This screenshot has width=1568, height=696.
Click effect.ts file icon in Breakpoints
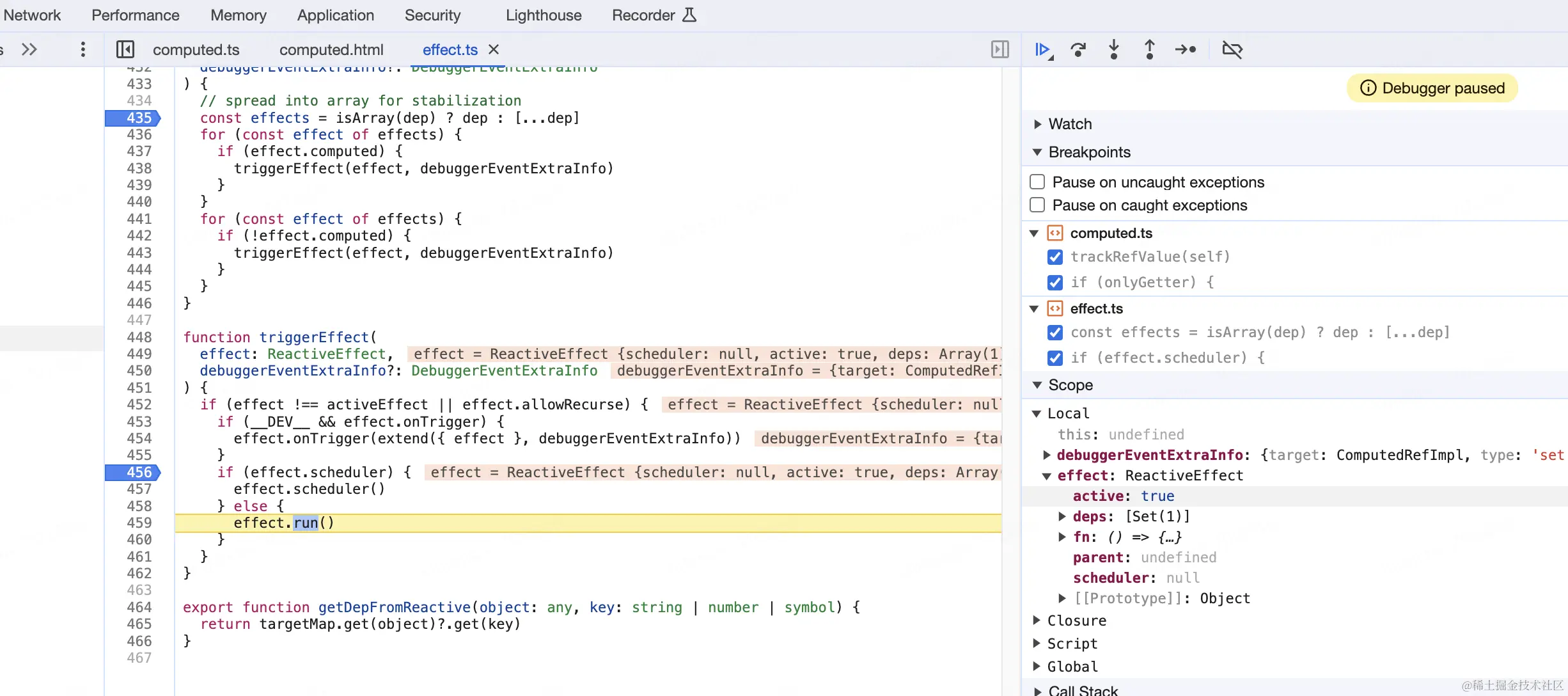pyautogui.click(x=1055, y=309)
